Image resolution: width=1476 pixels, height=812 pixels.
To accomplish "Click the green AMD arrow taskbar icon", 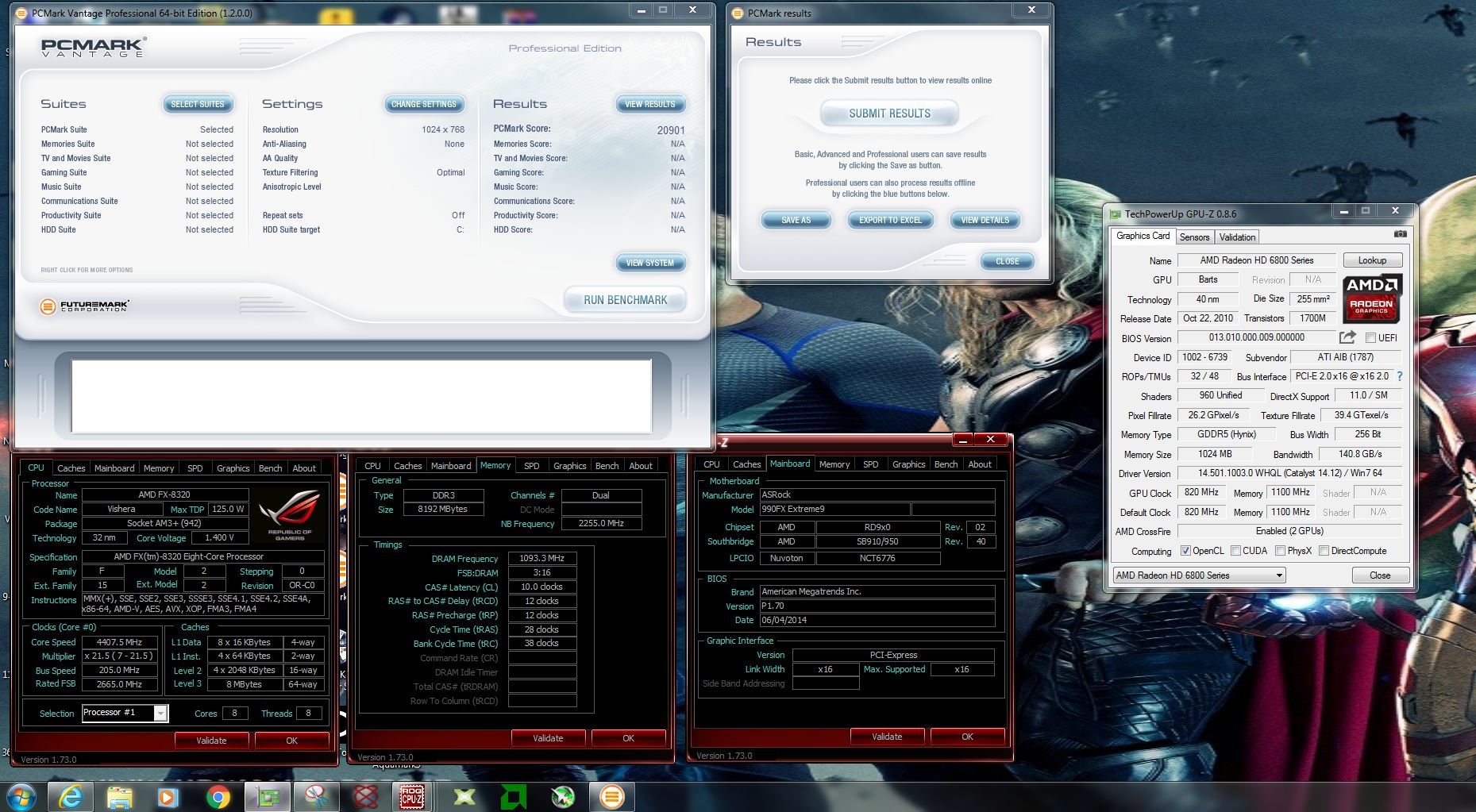I will click(x=514, y=796).
